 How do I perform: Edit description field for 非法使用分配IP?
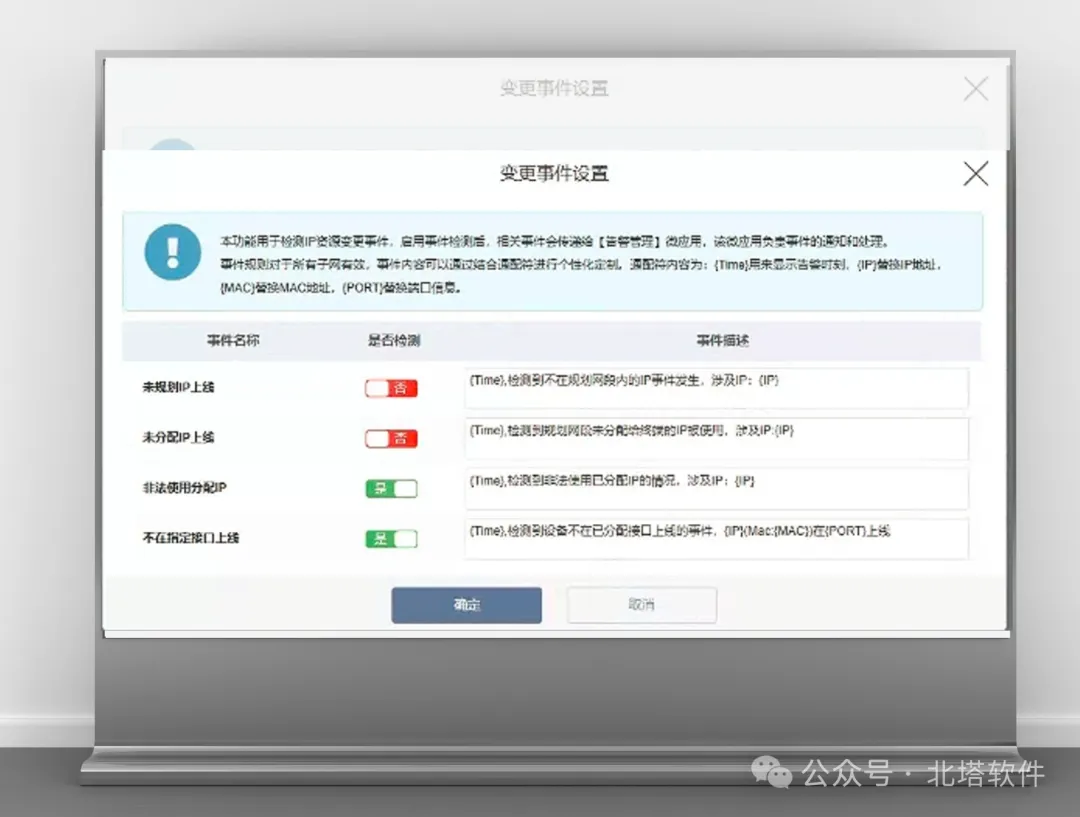click(x=716, y=489)
